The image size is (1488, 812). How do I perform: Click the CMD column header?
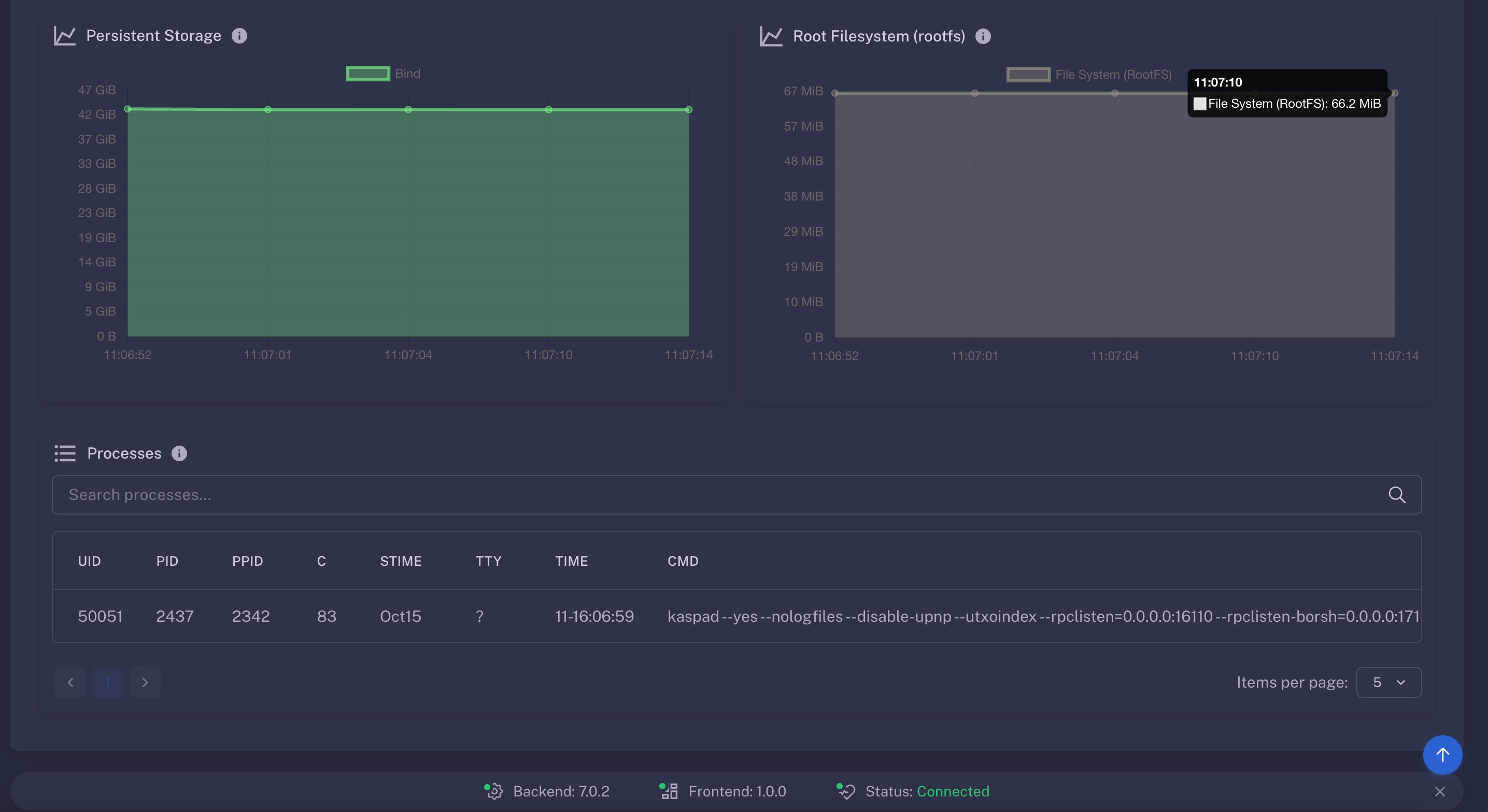[683, 561]
